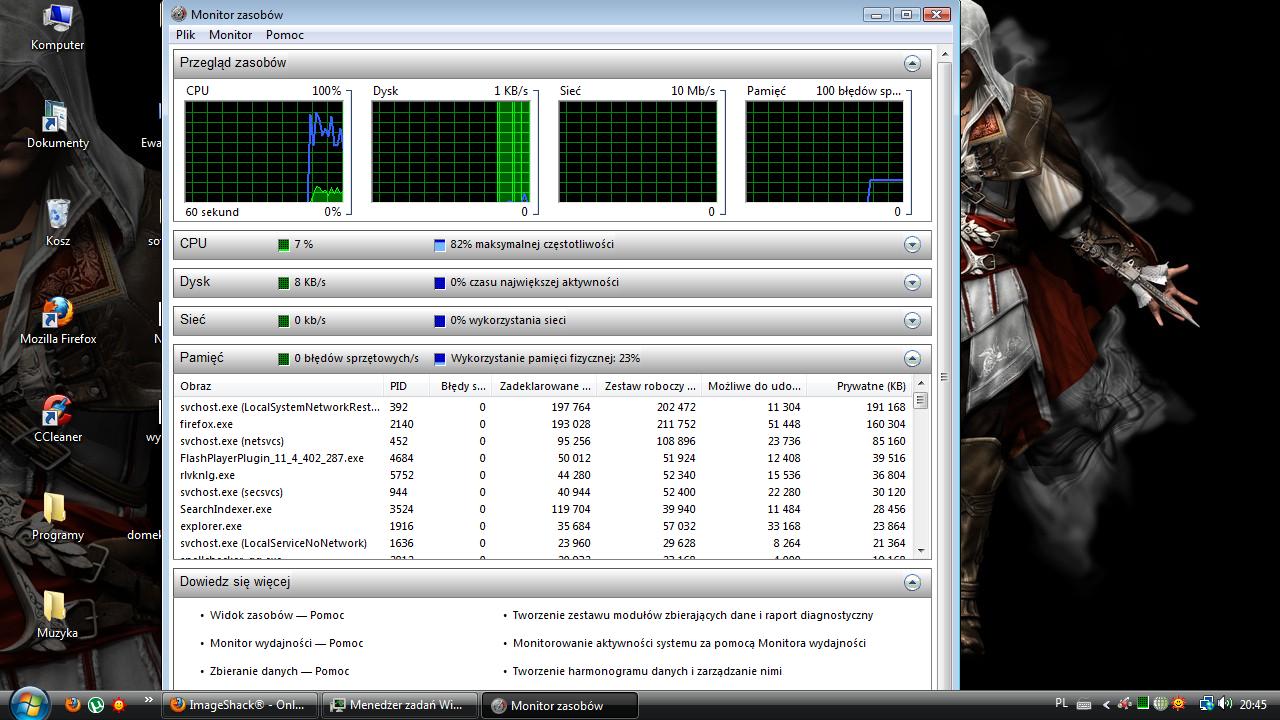Select svchost.exe (LocalServiceNoNetwork) row
The image size is (1280, 720).
(x=543, y=543)
